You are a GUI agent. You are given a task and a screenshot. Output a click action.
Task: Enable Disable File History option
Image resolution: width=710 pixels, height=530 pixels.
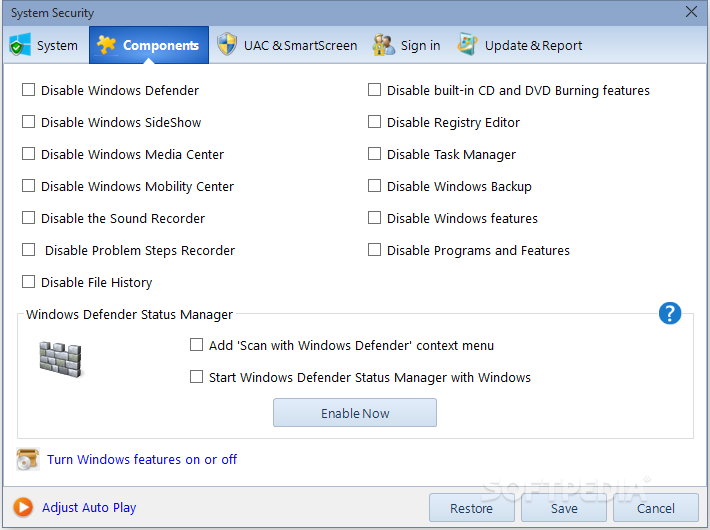point(29,282)
